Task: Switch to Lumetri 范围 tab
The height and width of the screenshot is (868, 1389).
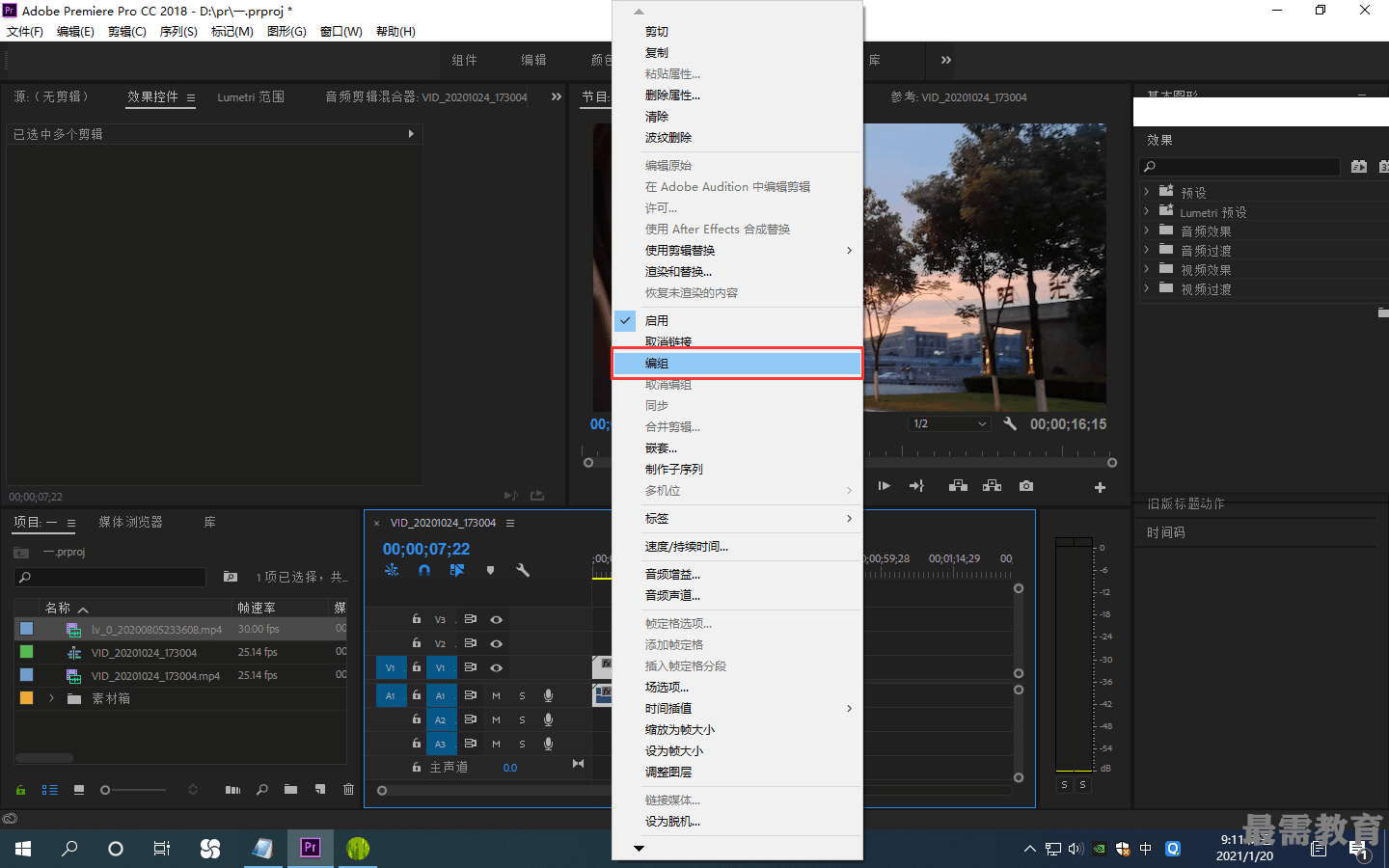Action: (251, 96)
